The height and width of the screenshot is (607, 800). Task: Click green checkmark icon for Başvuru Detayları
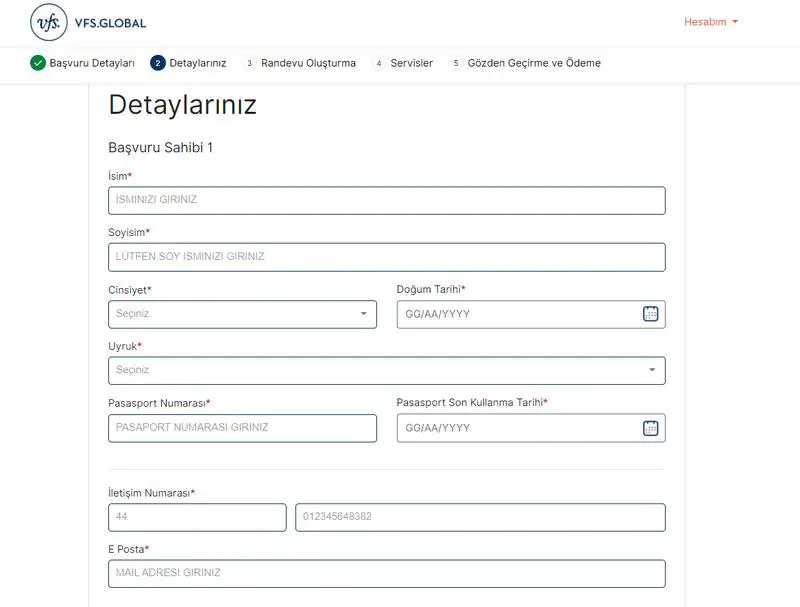(38, 63)
